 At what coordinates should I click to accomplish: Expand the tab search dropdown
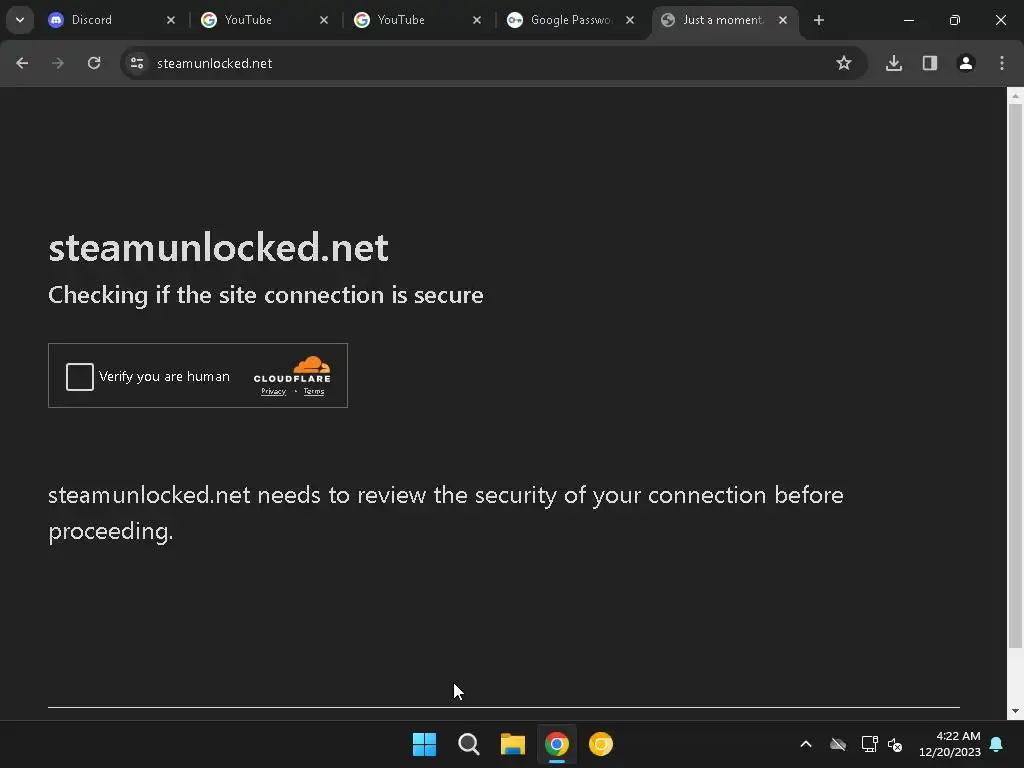[x=19, y=20]
